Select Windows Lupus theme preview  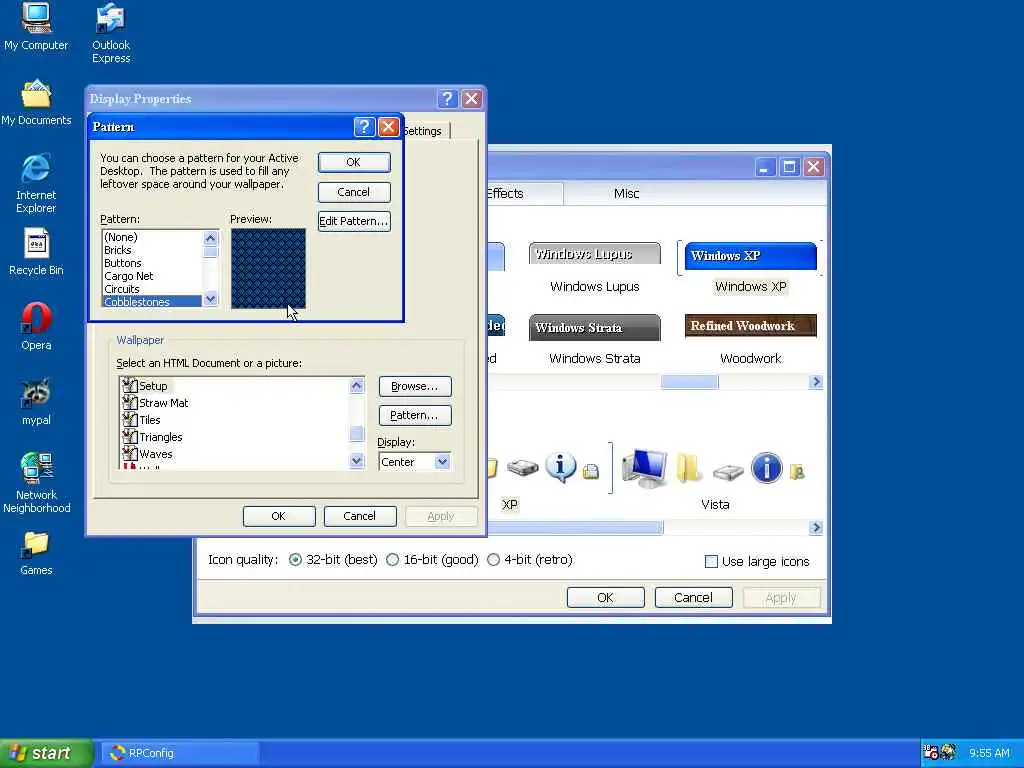coord(594,254)
